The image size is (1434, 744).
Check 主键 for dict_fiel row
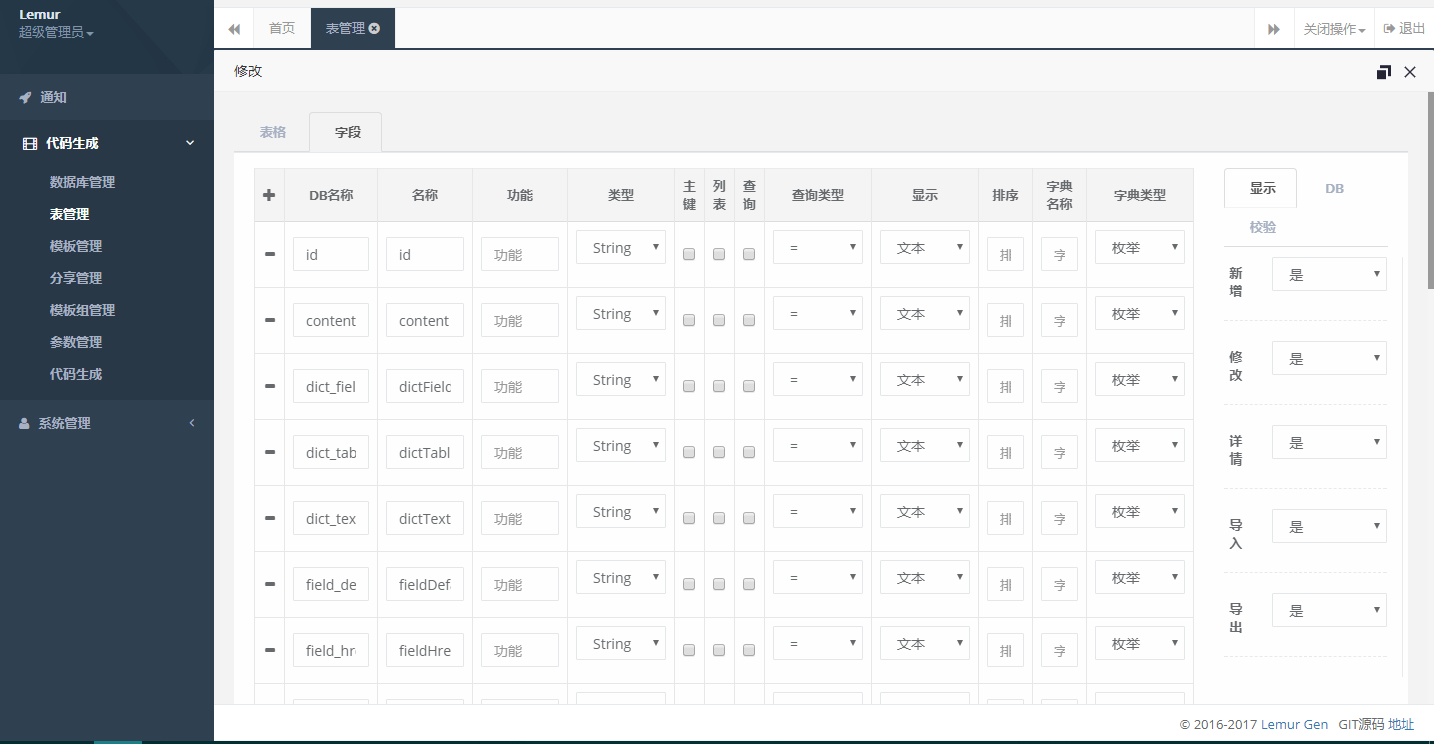click(x=689, y=386)
